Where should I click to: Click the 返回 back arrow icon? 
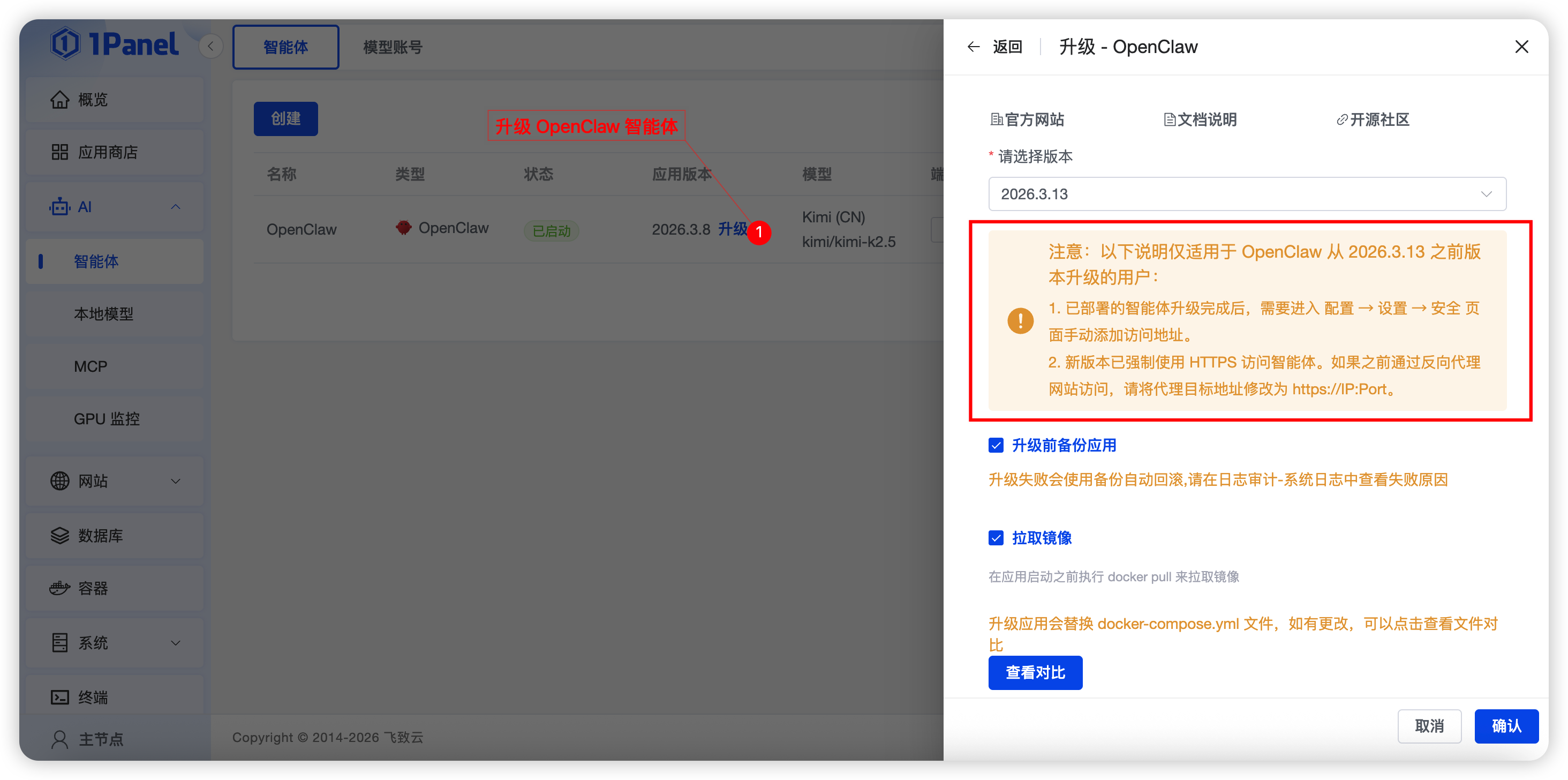(973, 47)
